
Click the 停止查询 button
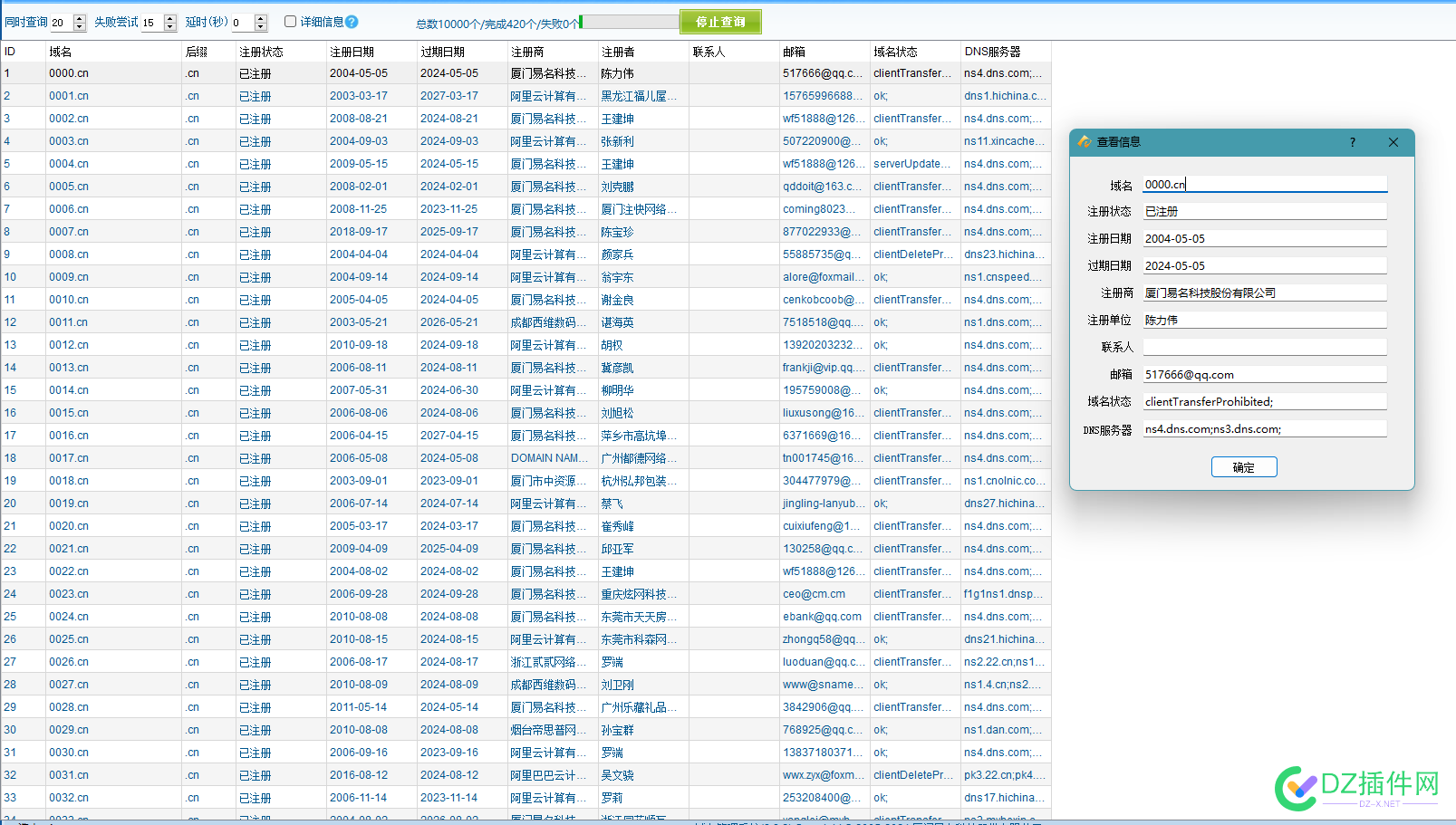[x=720, y=22]
